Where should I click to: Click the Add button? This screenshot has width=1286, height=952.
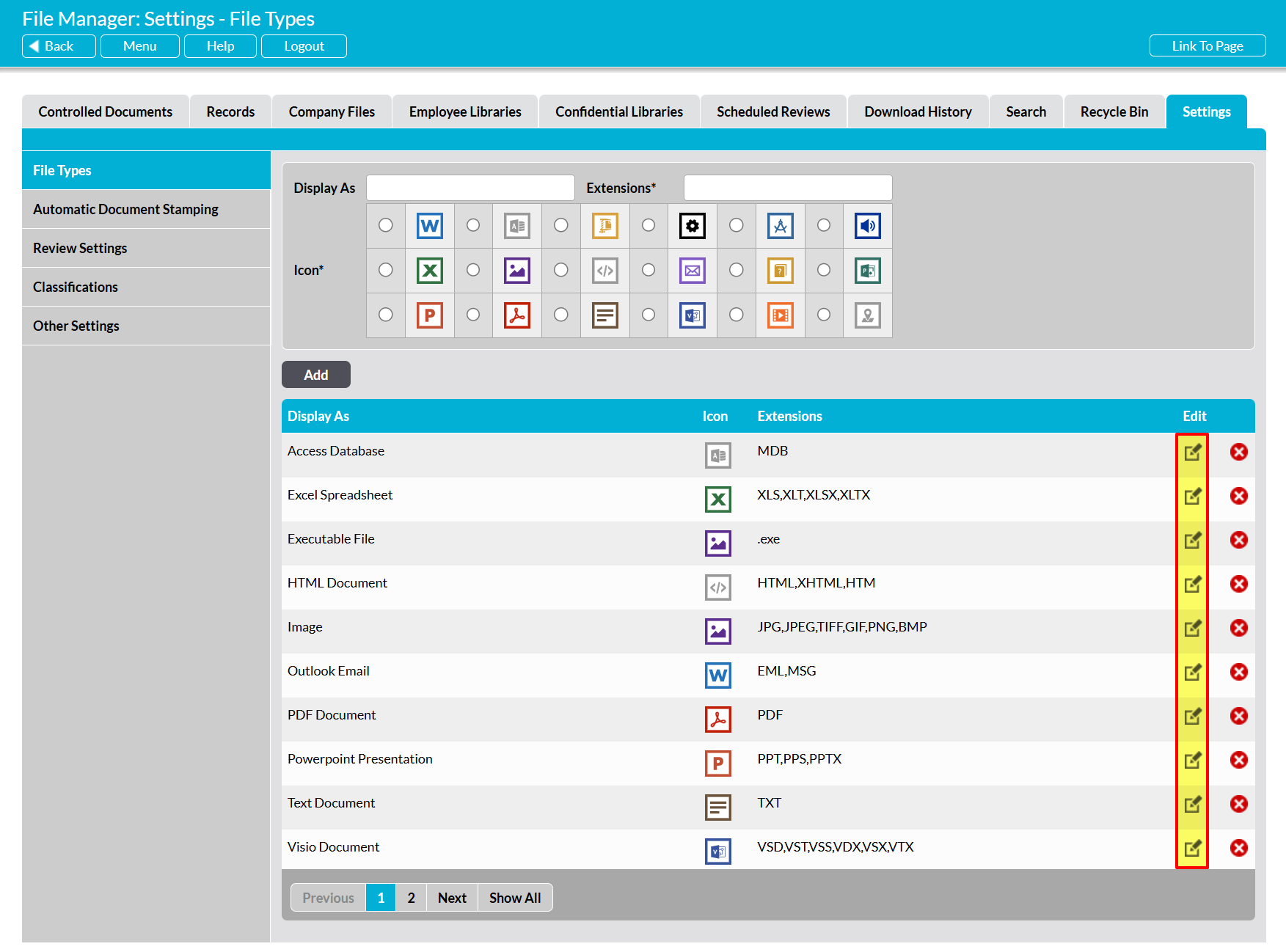315,375
